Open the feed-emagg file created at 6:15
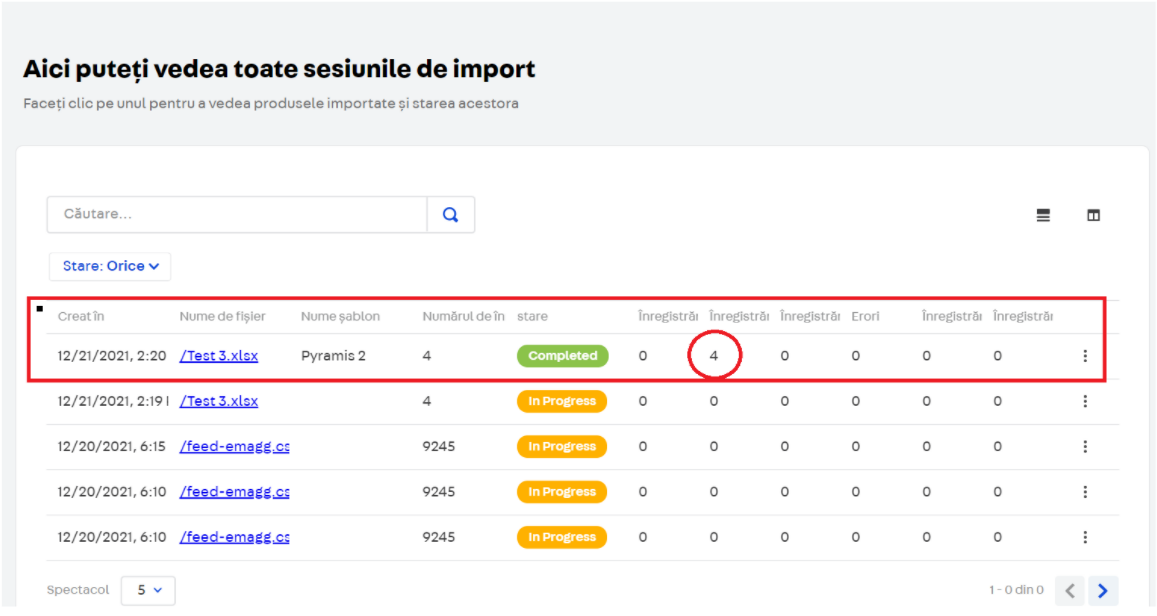Viewport: 1157px width, 616px height. tap(235, 447)
